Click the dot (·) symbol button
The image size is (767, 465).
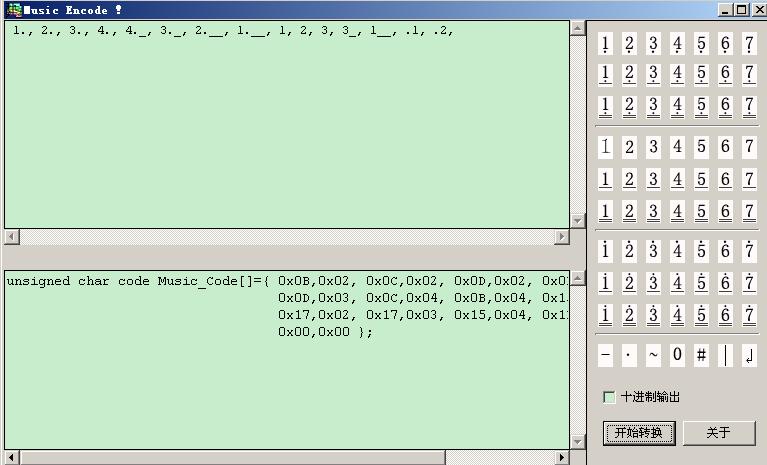point(629,356)
